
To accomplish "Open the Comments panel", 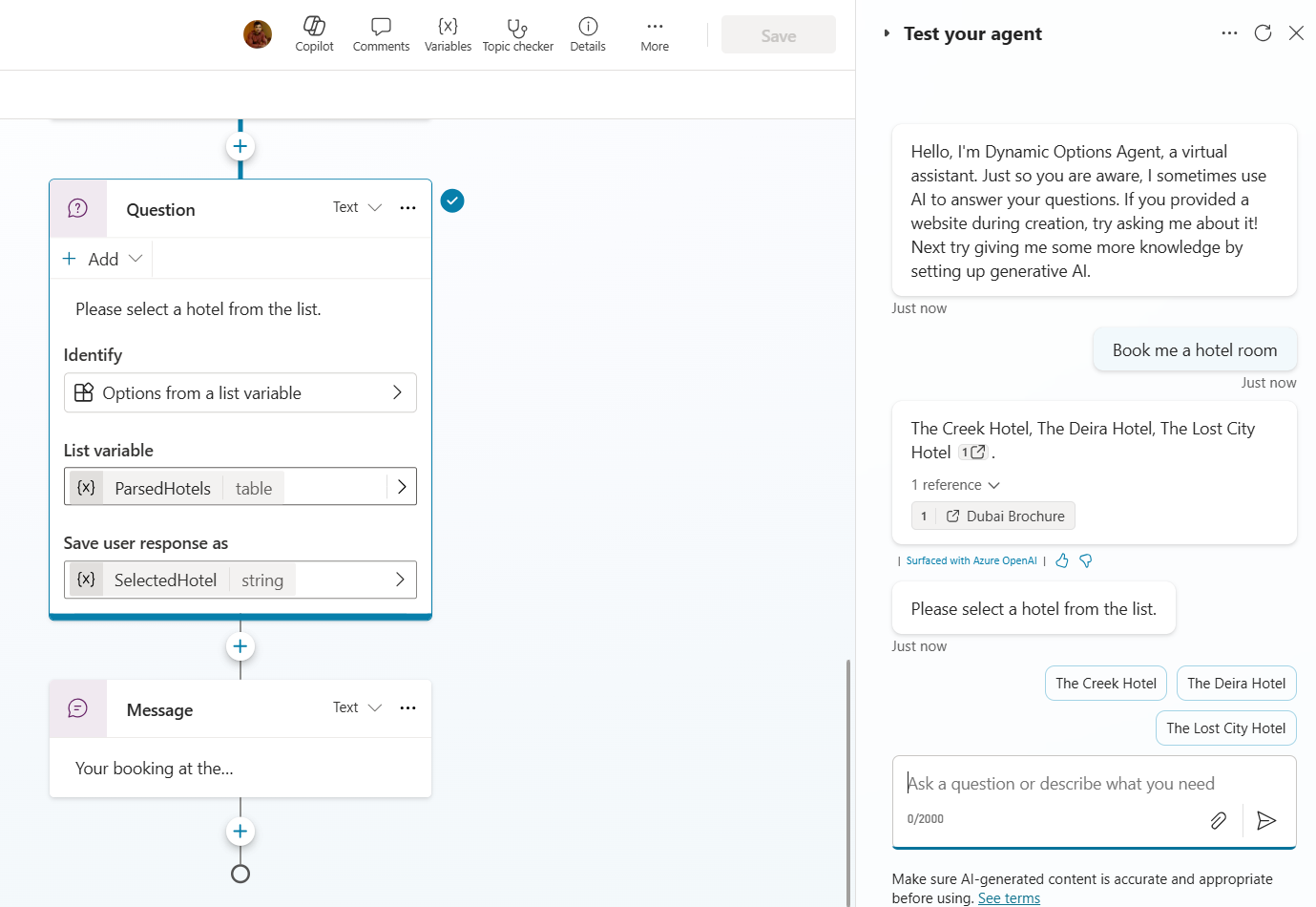I will (381, 34).
